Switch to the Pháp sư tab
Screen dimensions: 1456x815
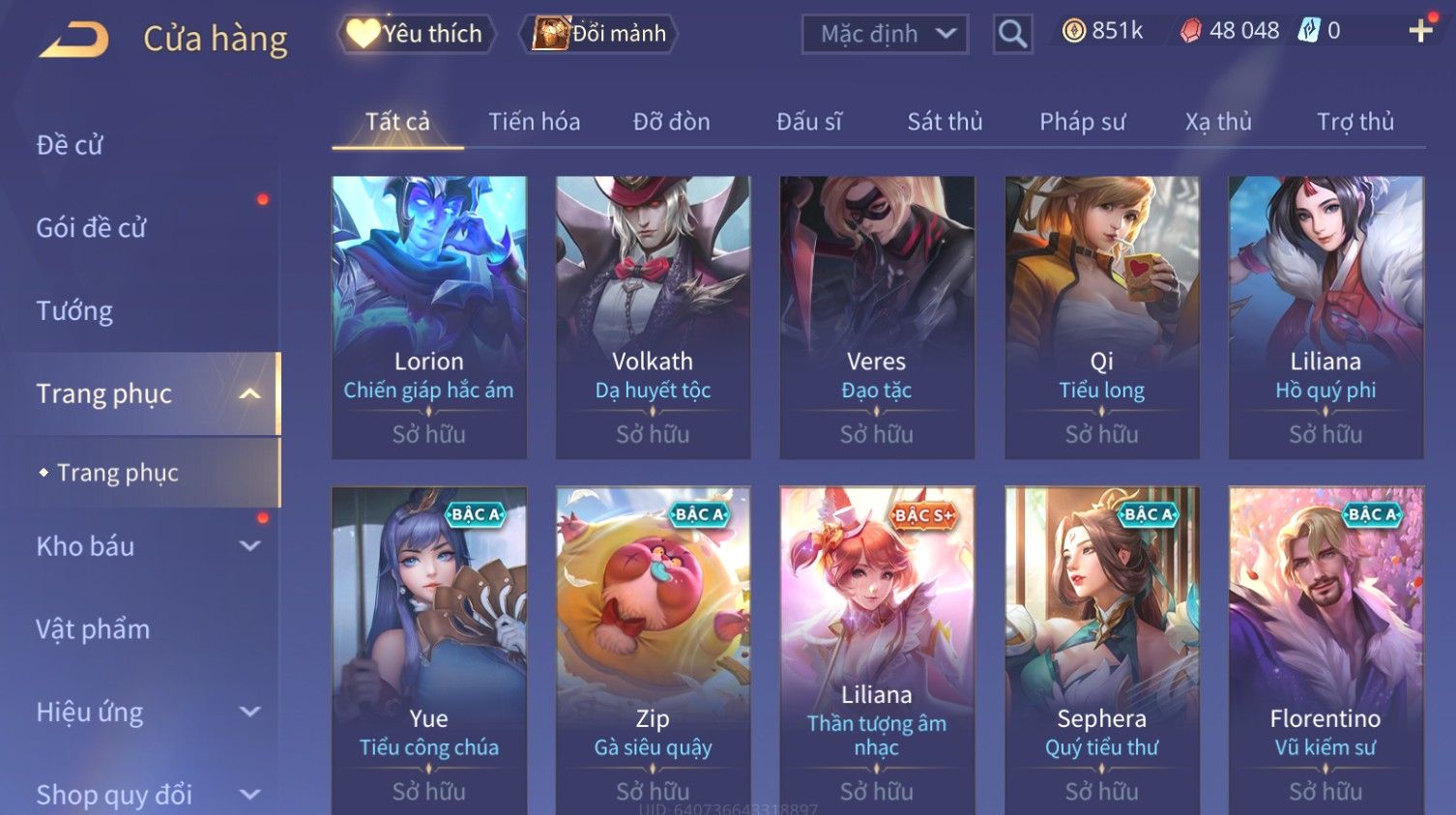(x=1083, y=122)
